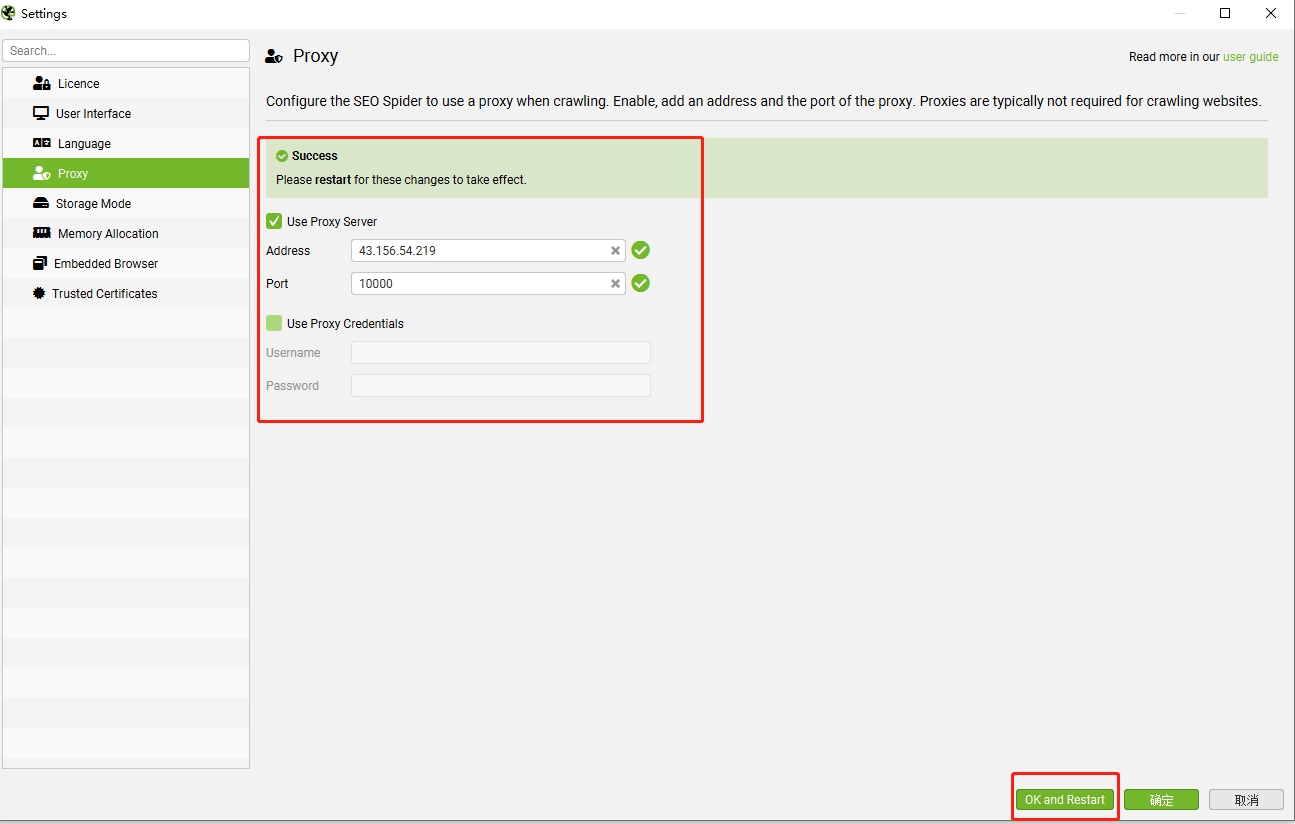The width and height of the screenshot is (1295, 824).
Task: Open the user guide link
Action: pyautogui.click(x=1250, y=57)
